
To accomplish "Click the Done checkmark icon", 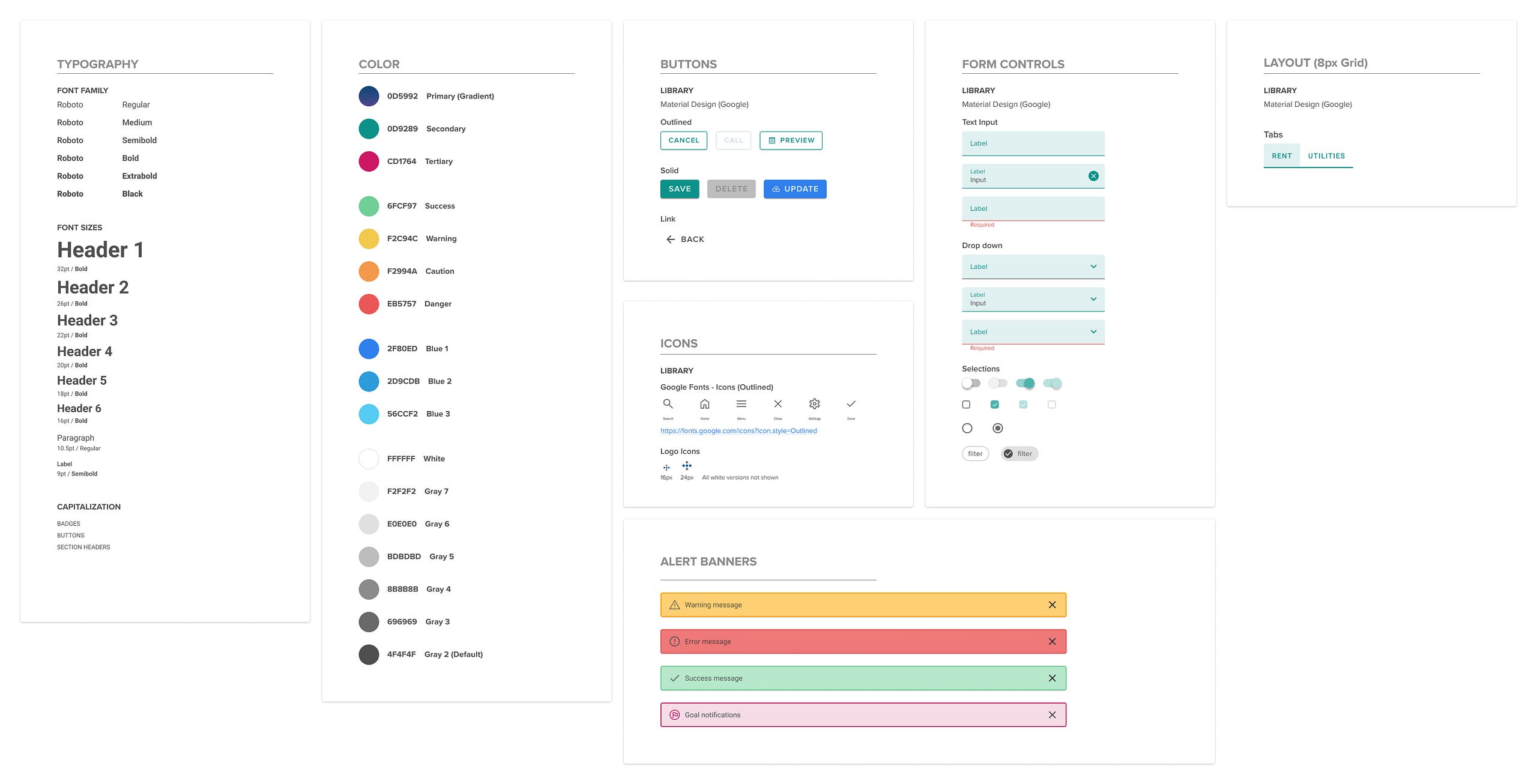I will [851, 404].
